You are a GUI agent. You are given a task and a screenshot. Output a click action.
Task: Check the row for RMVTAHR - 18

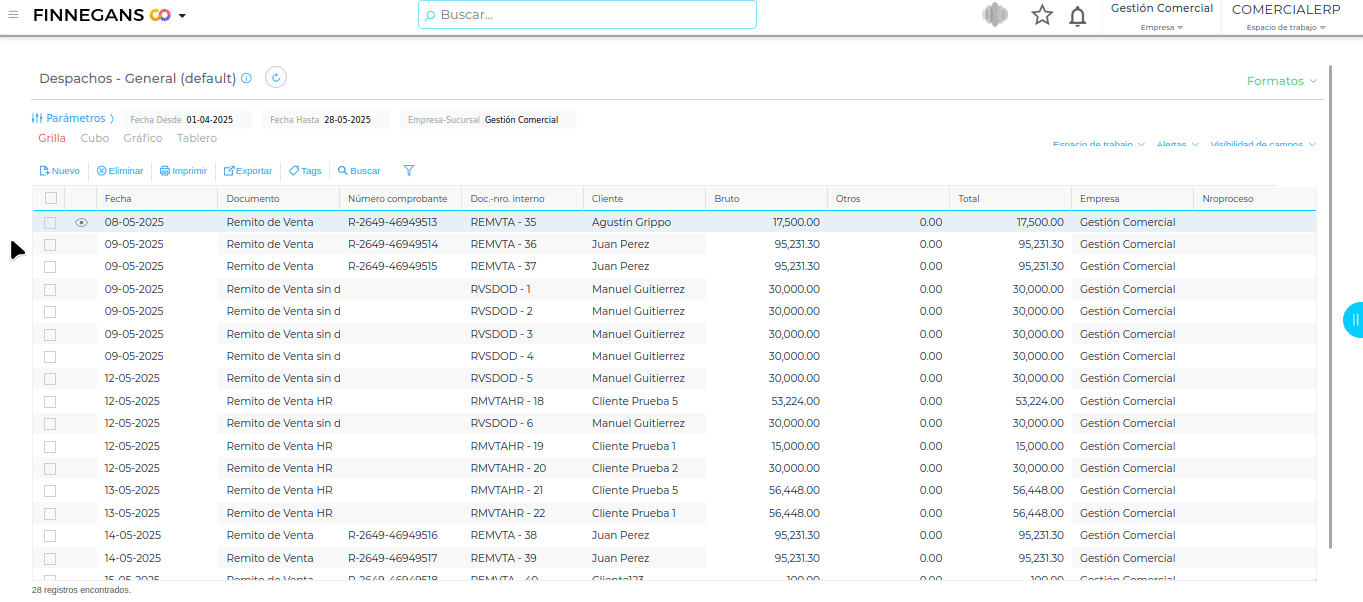[50, 402]
